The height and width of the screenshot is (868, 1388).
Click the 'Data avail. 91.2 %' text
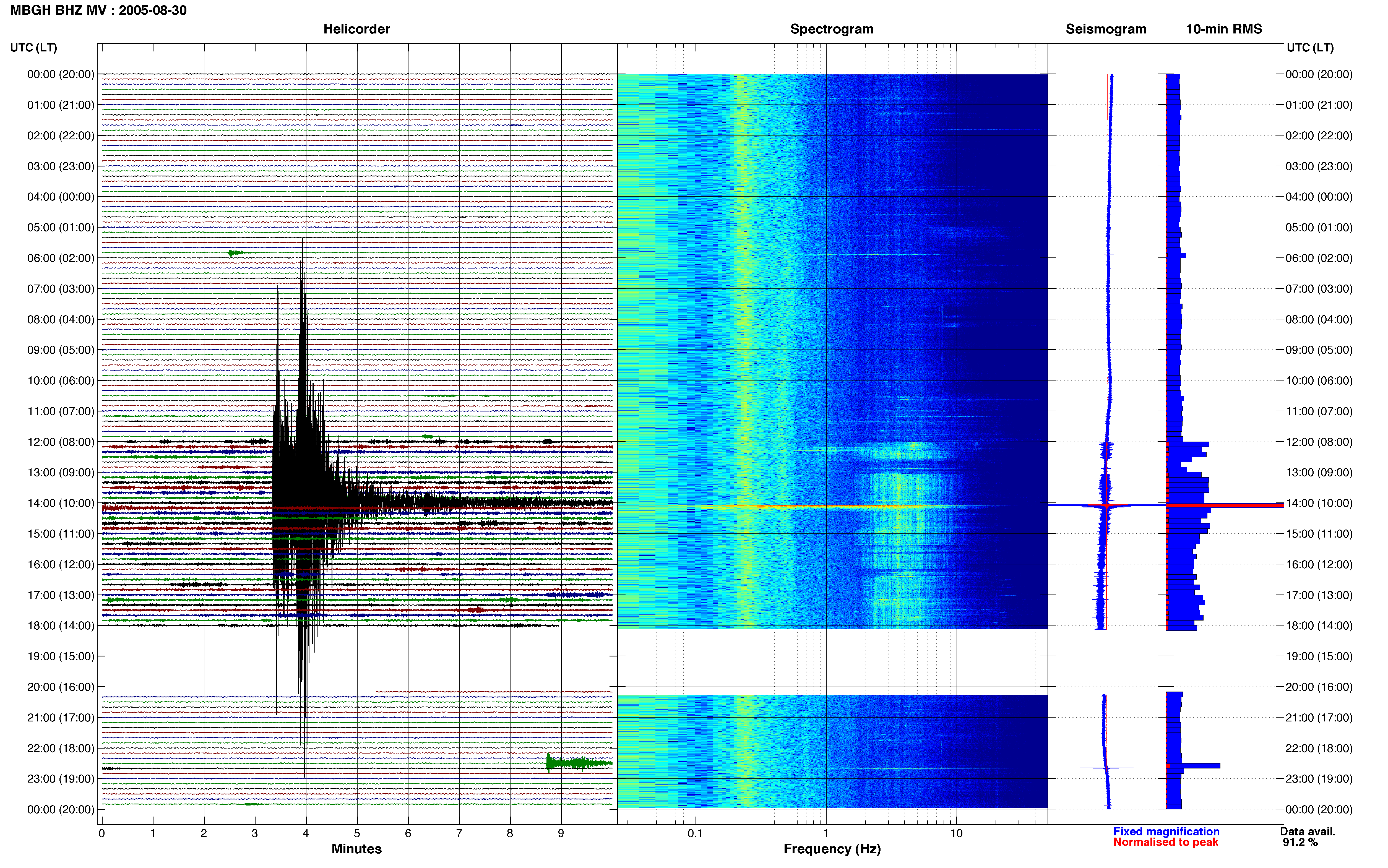[x=1307, y=837]
